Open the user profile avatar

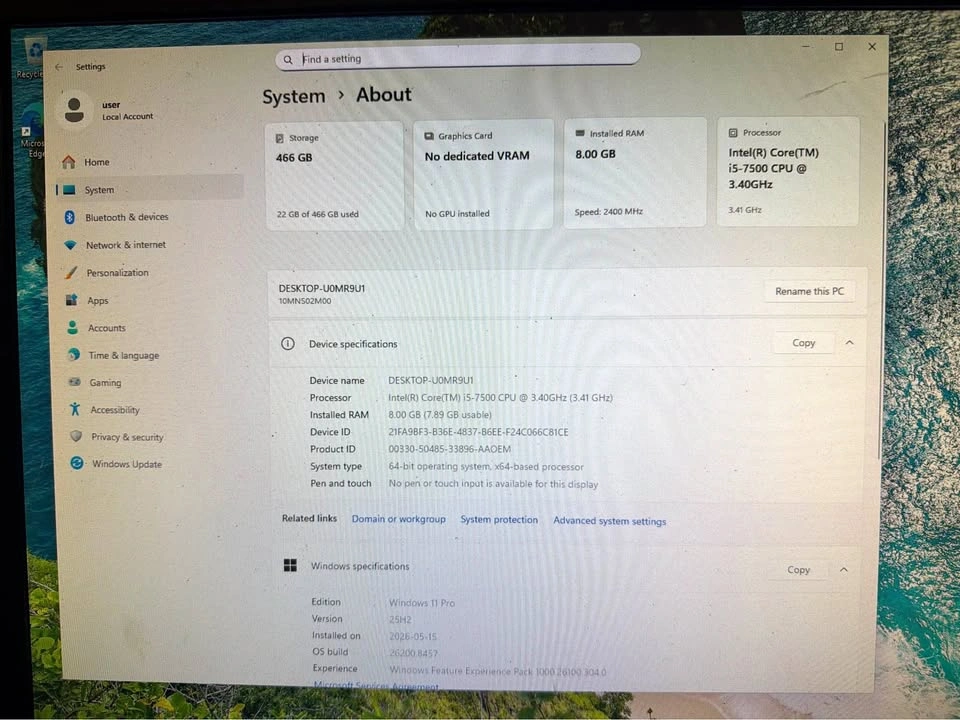point(74,110)
